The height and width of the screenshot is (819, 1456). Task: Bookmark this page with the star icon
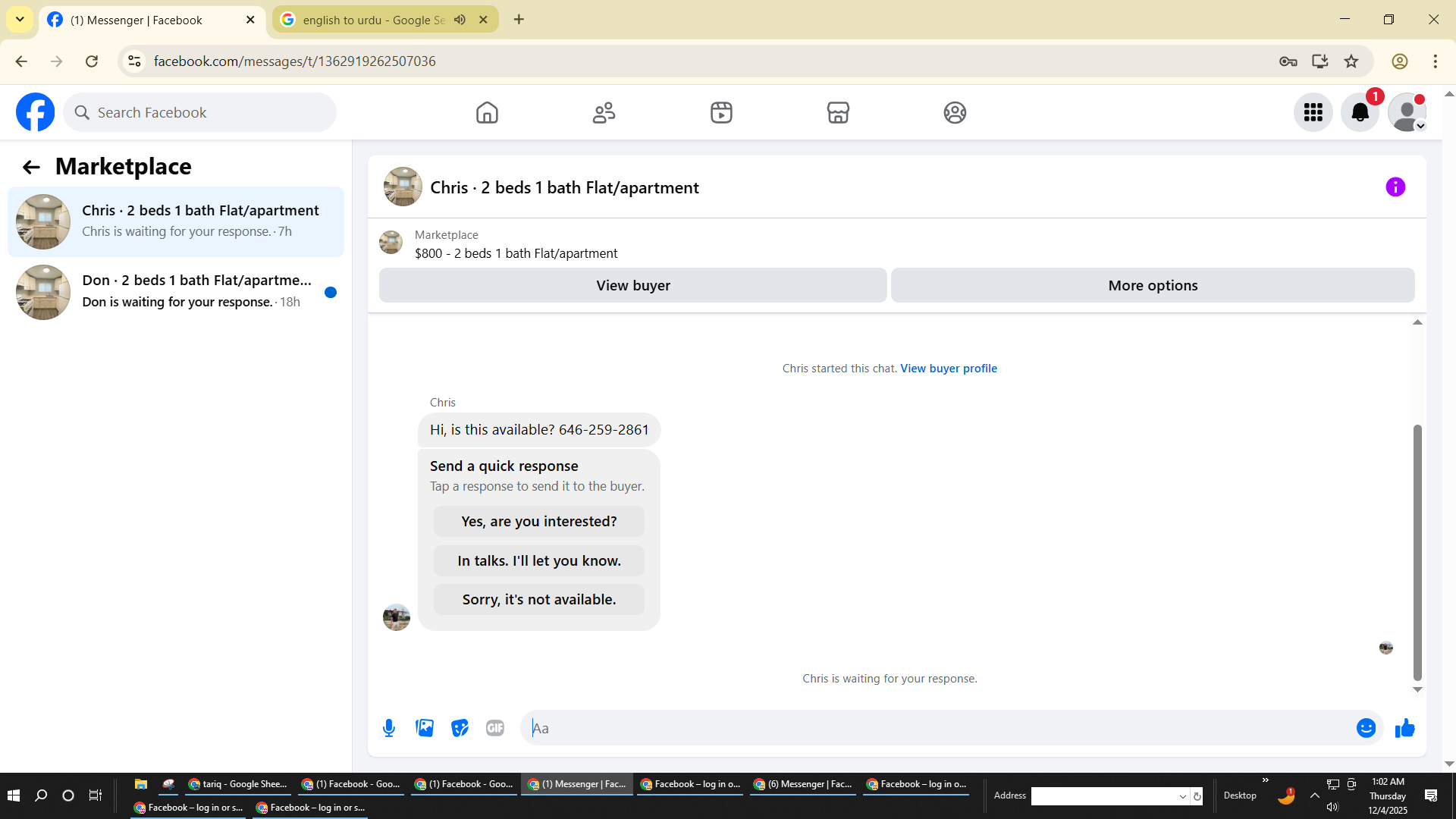pyautogui.click(x=1351, y=61)
